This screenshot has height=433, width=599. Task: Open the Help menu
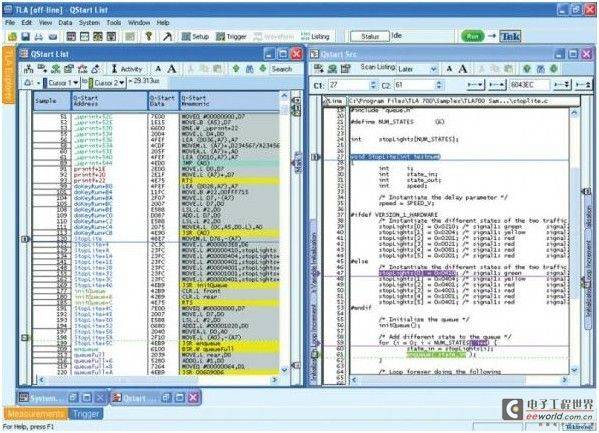(163, 23)
